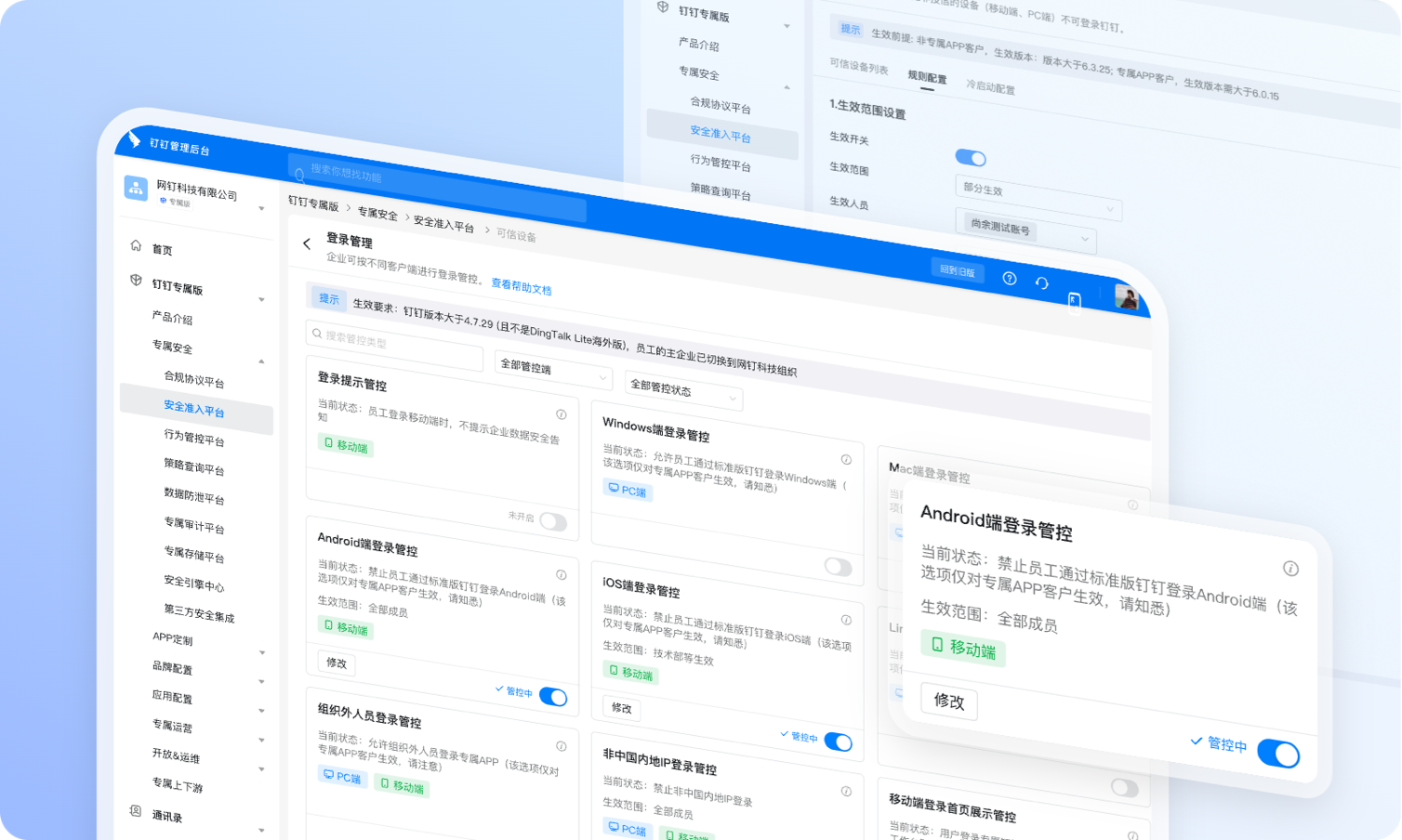1402x840 pixels.
Task: Click the info icon on iOS端登录管控 card
Action: pos(846,619)
